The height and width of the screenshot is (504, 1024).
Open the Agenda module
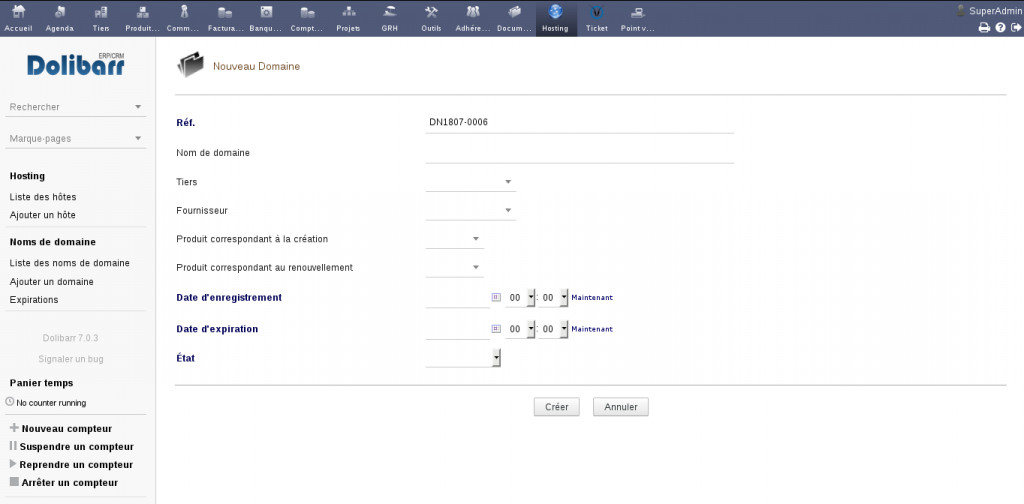coord(60,18)
